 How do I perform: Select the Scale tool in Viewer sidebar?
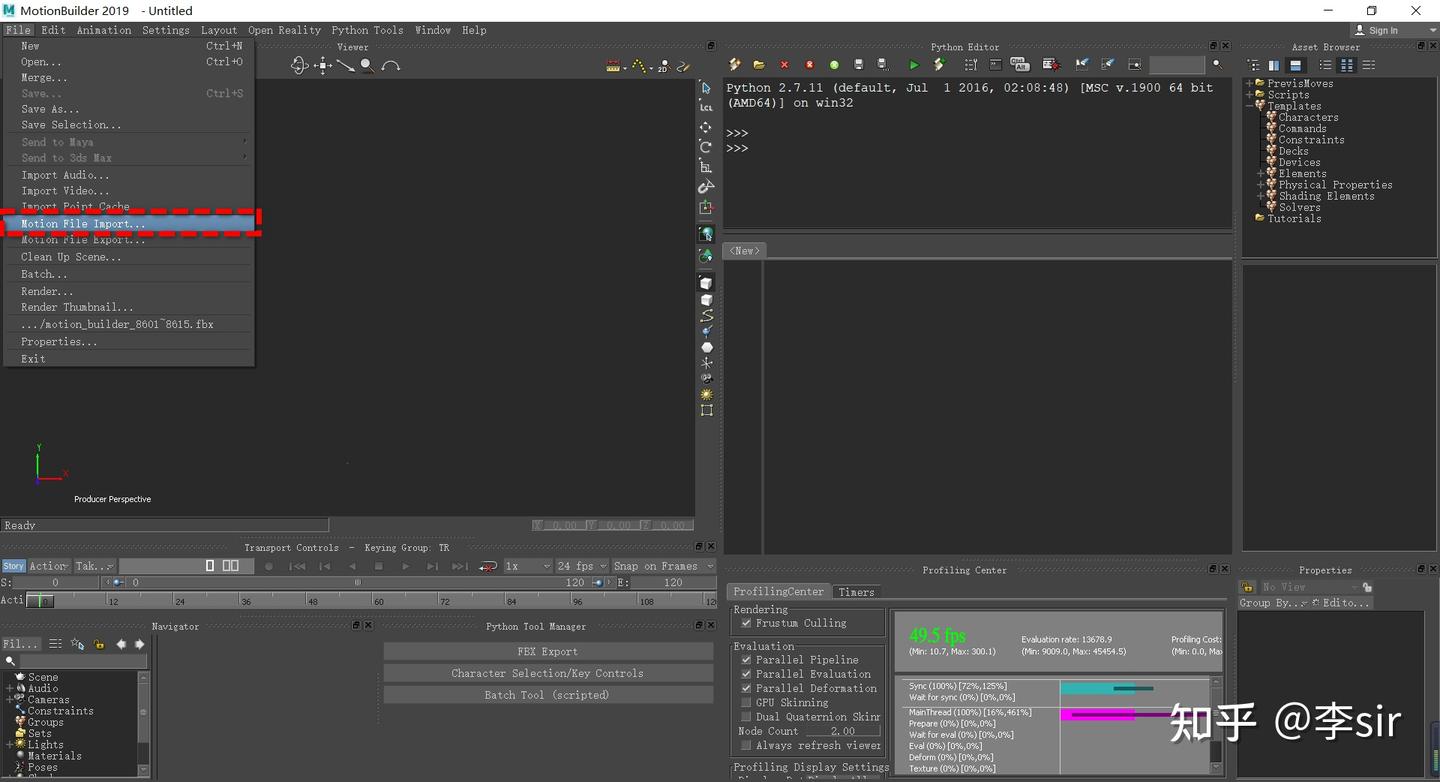(706, 167)
